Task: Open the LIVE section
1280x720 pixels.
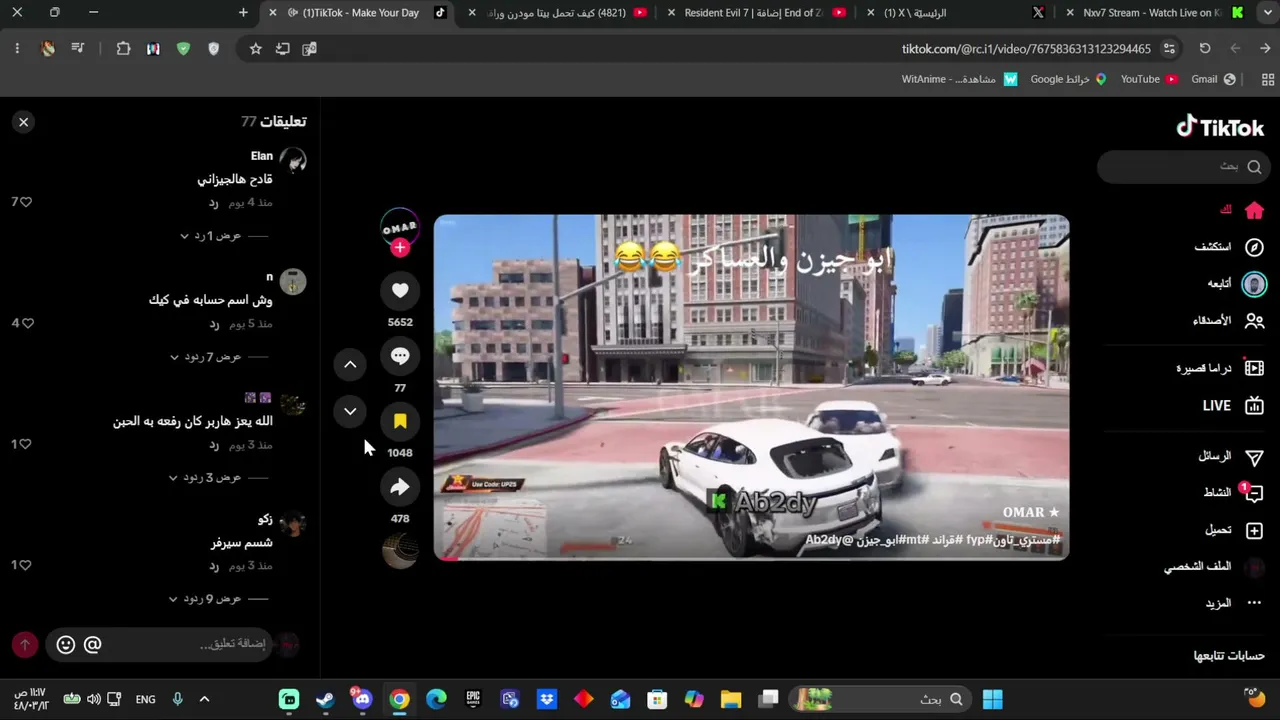Action: pos(1233,406)
